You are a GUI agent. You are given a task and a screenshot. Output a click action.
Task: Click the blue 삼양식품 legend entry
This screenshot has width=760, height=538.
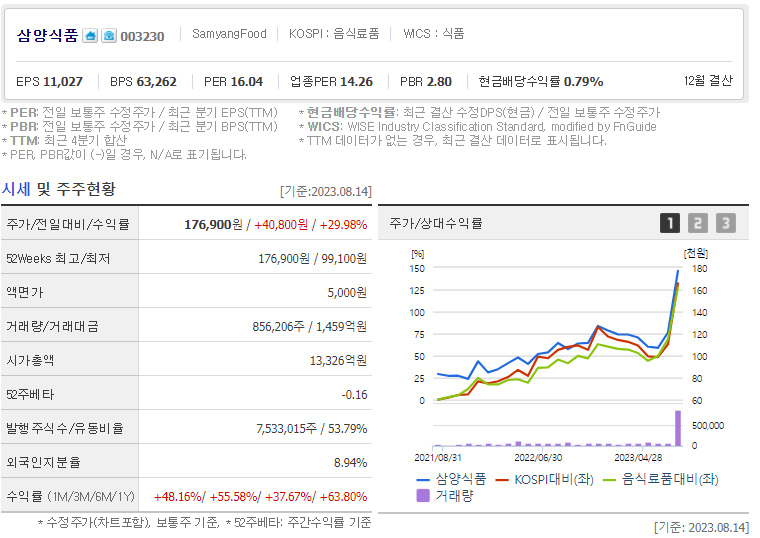click(x=451, y=479)
